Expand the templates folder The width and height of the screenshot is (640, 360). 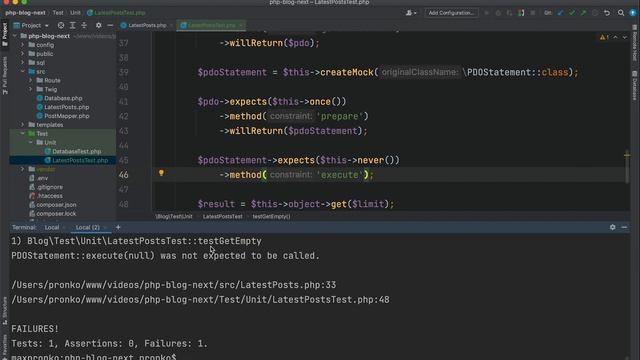point(23,125)
